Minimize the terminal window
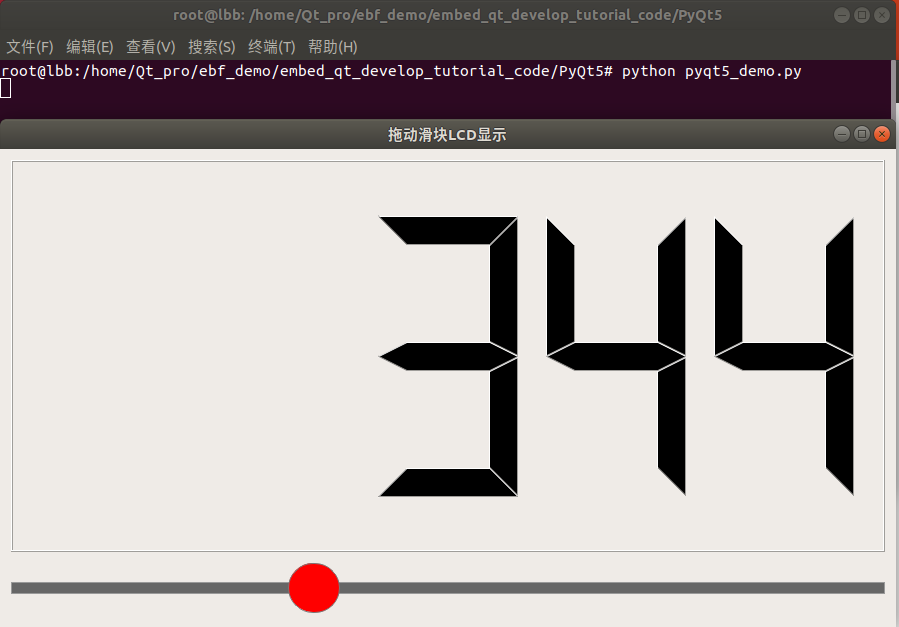 (x=842, y=15)
